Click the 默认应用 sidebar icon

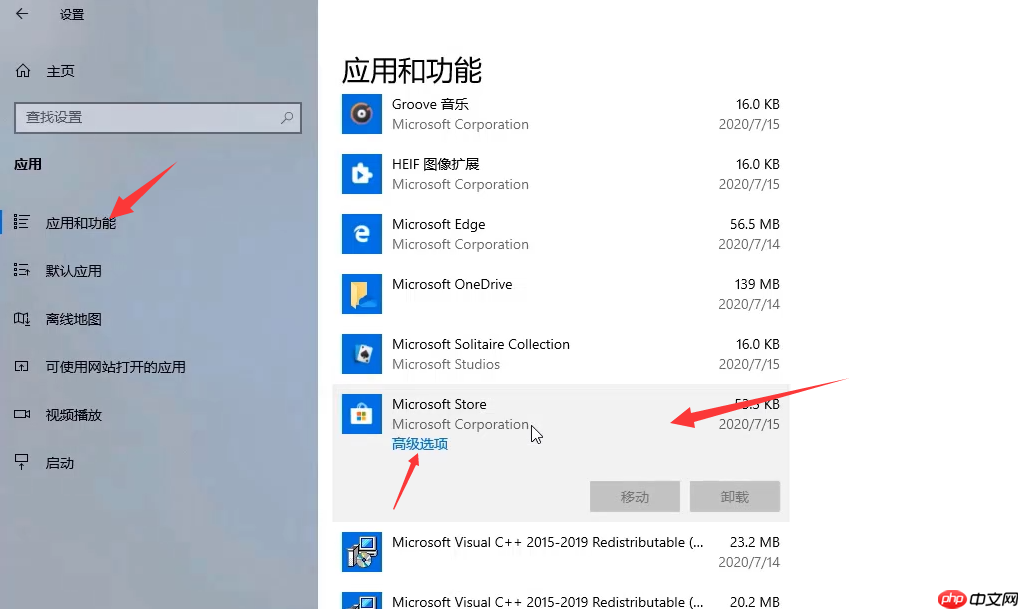tap(23, 270)
